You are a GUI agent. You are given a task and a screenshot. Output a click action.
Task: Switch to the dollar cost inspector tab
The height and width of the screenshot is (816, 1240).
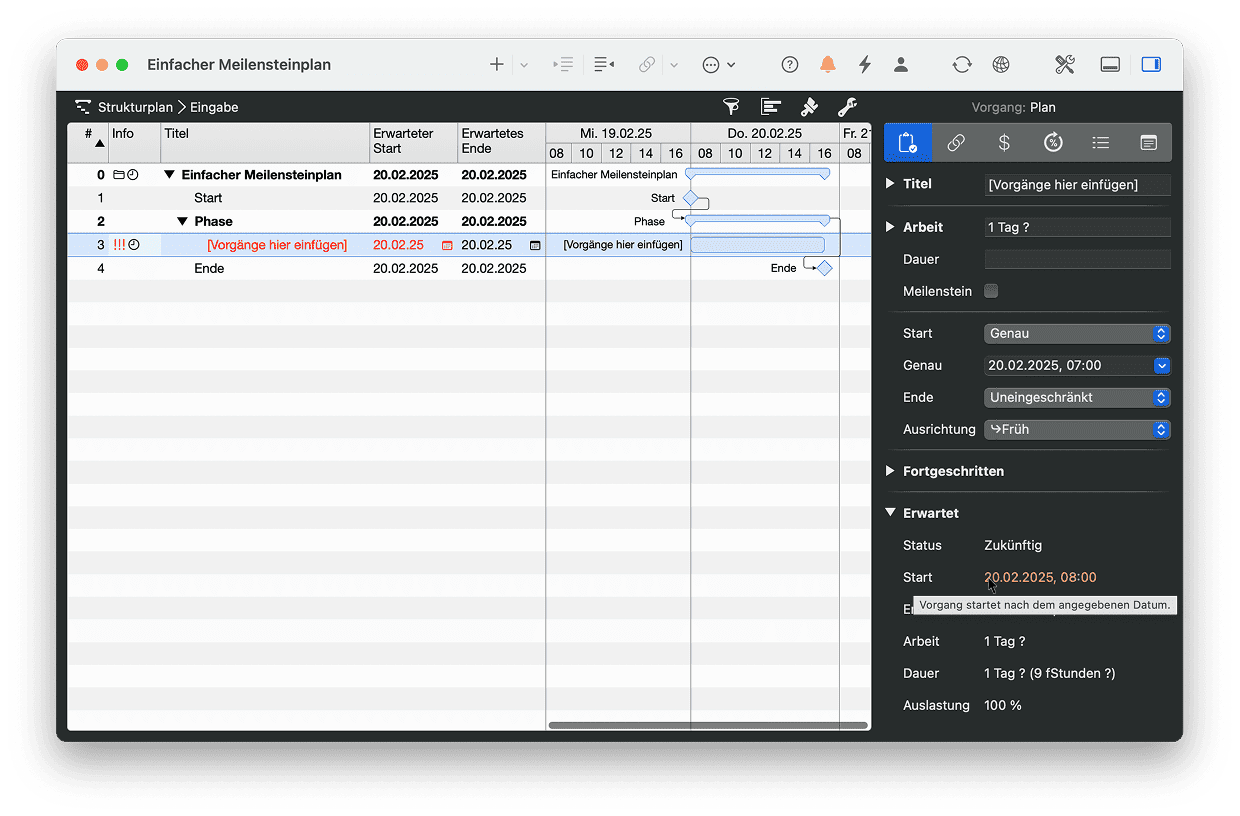1004,143
